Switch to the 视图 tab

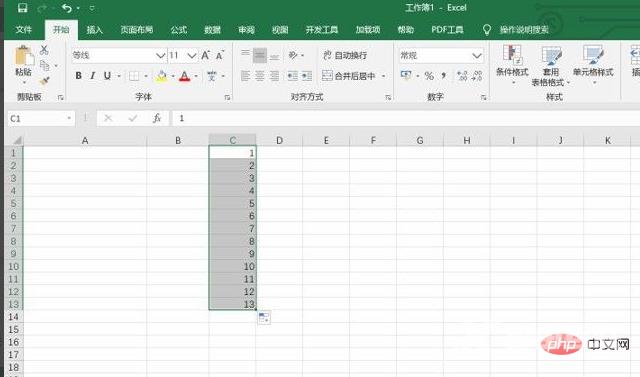coord(280,30)
